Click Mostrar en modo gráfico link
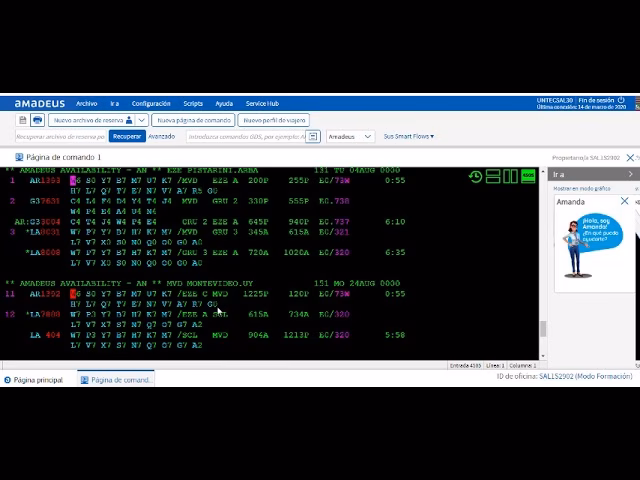The image size is (640, 480). tap(582, 189)
